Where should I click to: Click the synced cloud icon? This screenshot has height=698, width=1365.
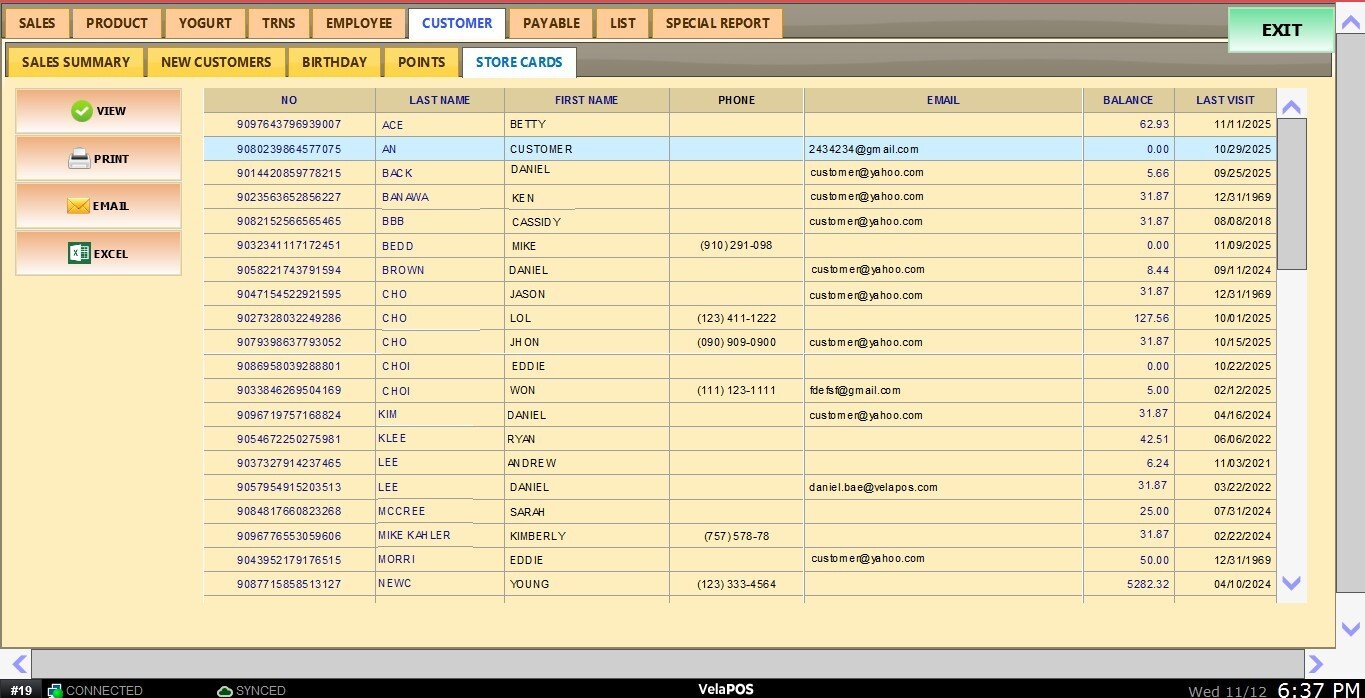tap(225, 690)
